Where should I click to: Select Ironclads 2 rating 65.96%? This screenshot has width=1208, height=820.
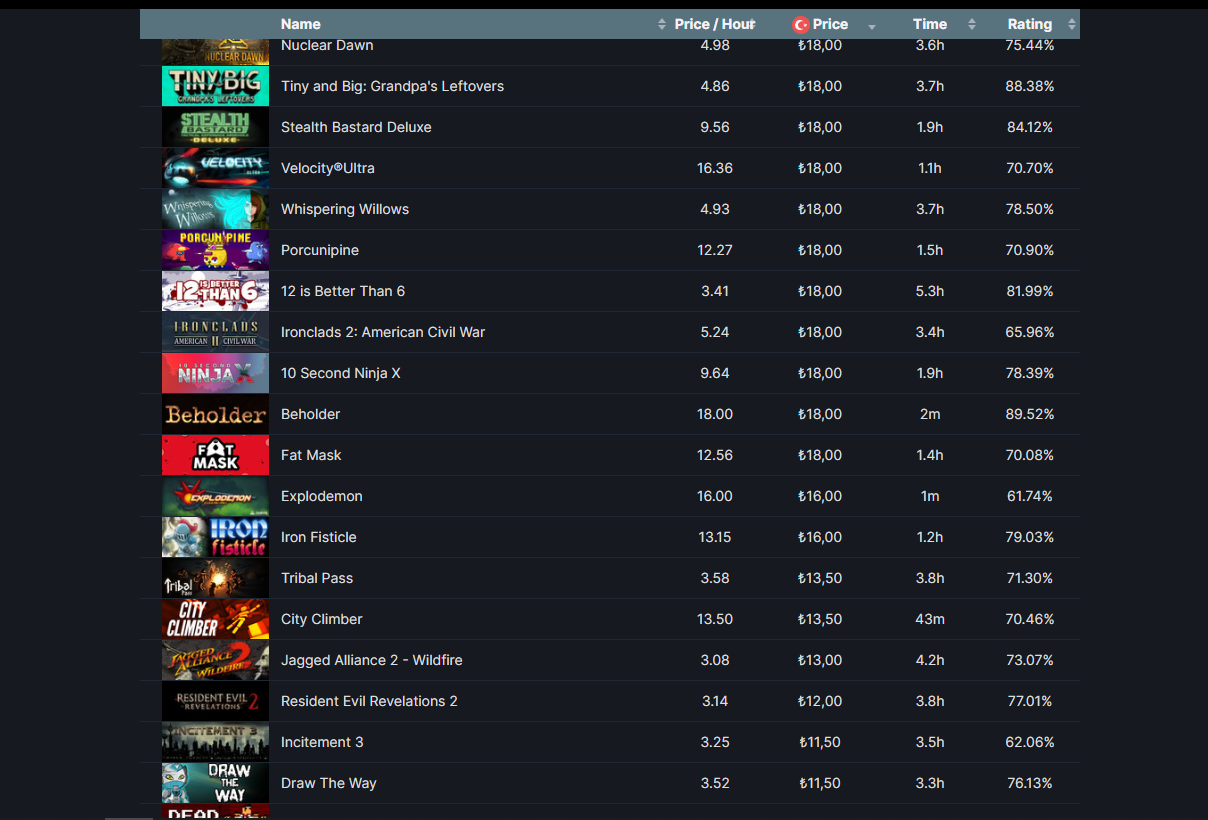pos(1030,332)
